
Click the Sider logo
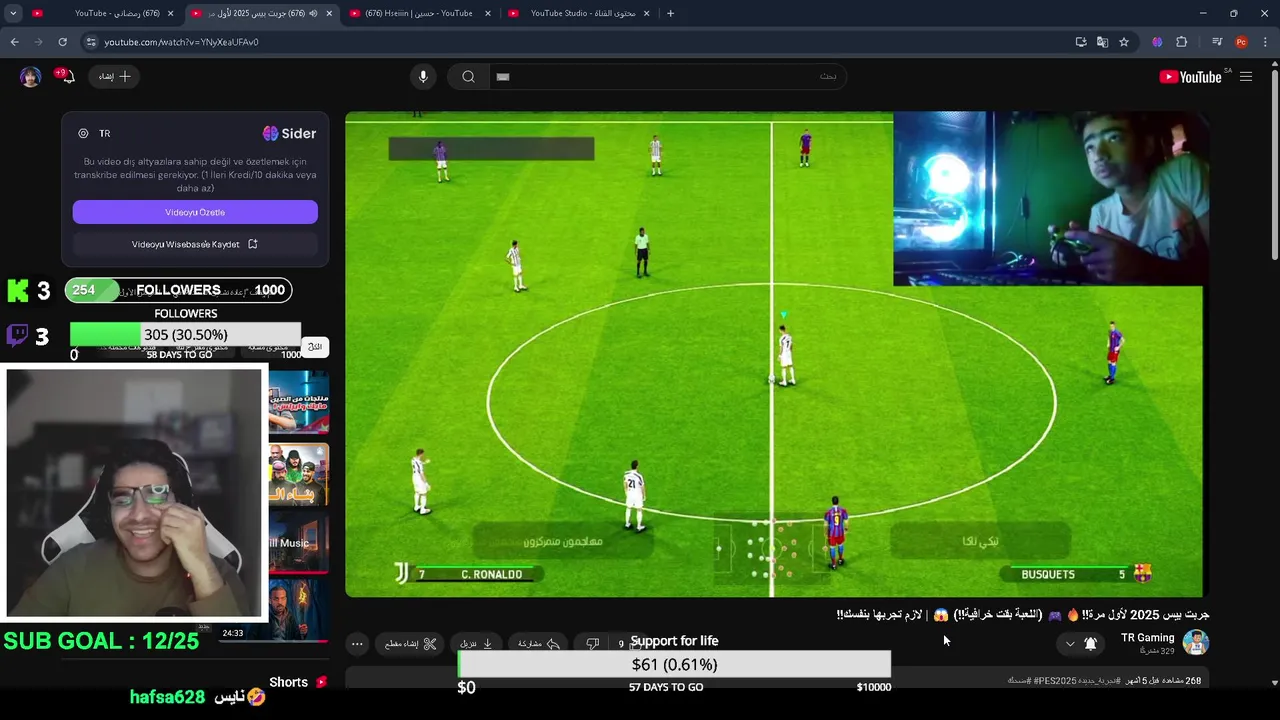289,133
